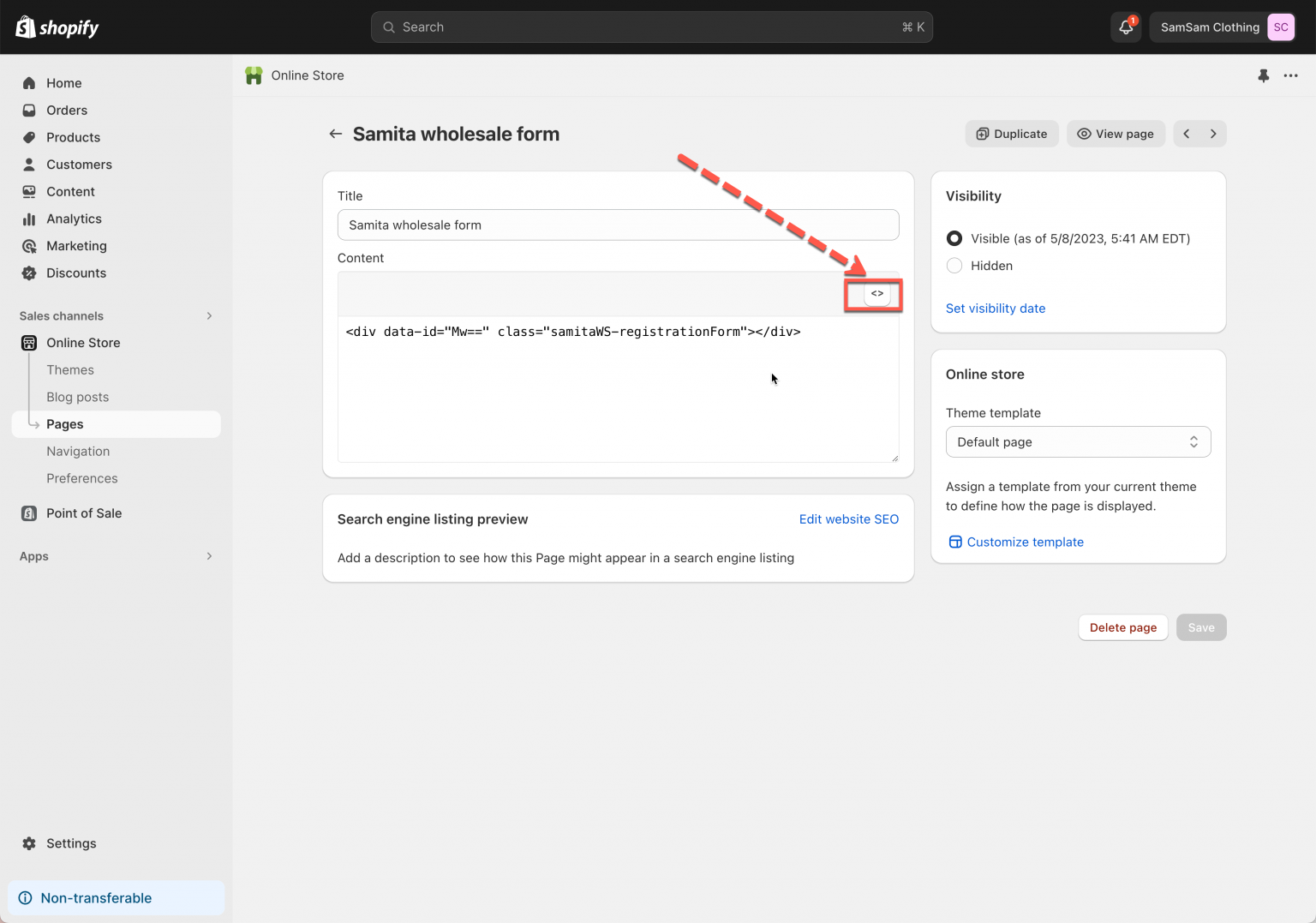The image size is (1316, 923).
Task: Open the notifications bell
Action: [1126, 27]
